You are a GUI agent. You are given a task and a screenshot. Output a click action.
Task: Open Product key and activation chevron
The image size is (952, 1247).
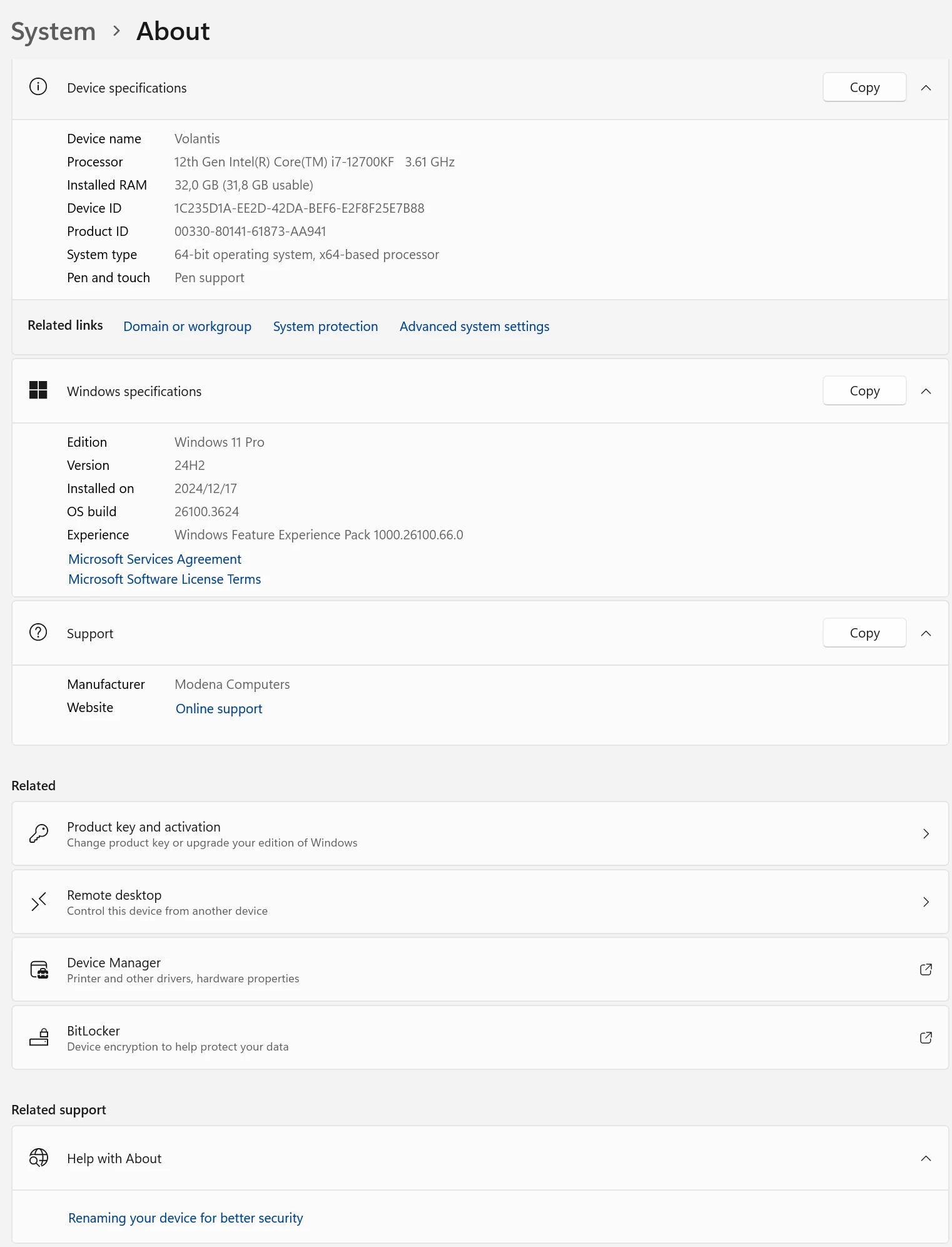(926, 833)
